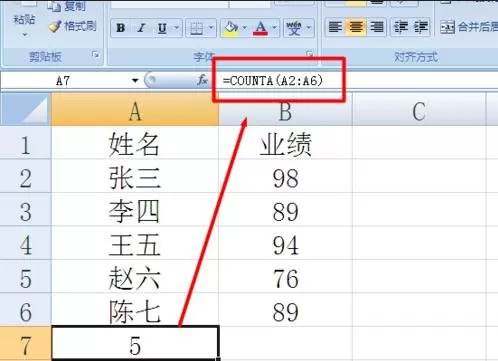This screenshot has height=361, width=498.
Task: Click cell B6 with value 89
Action: click(285, 310)
